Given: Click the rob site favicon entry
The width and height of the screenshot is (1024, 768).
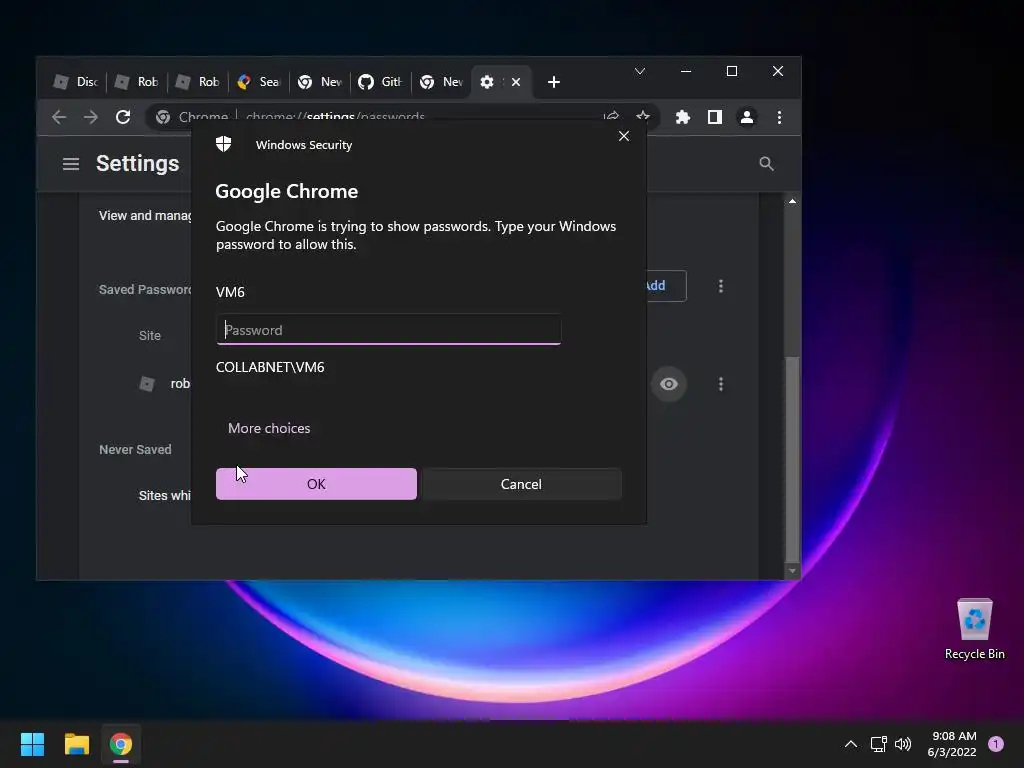Looking at the screenshot, I should 148,384.
